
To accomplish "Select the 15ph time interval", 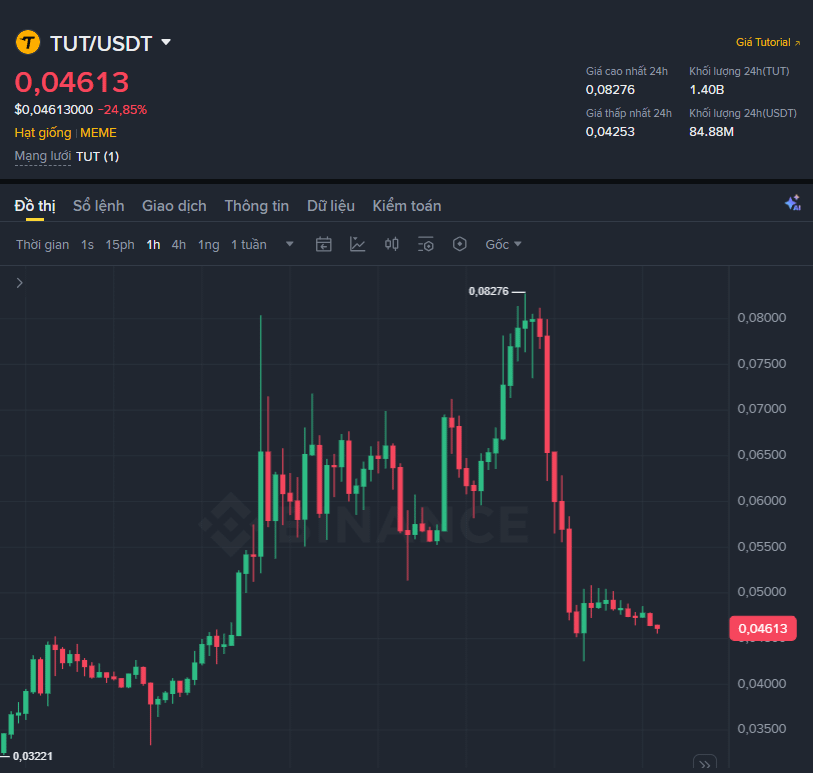I will click(x=120, y=245).
